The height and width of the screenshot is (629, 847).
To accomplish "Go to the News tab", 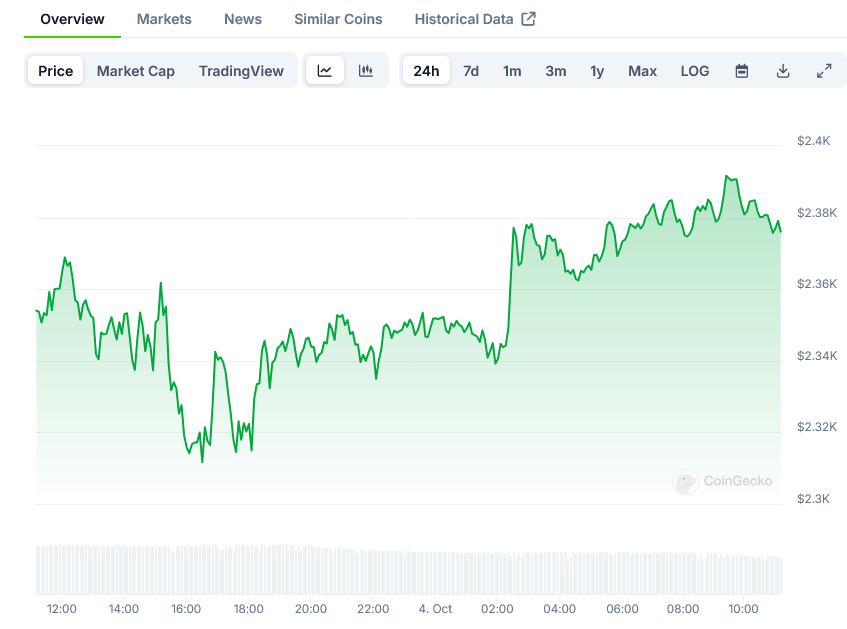I will (x=243, y=19).
